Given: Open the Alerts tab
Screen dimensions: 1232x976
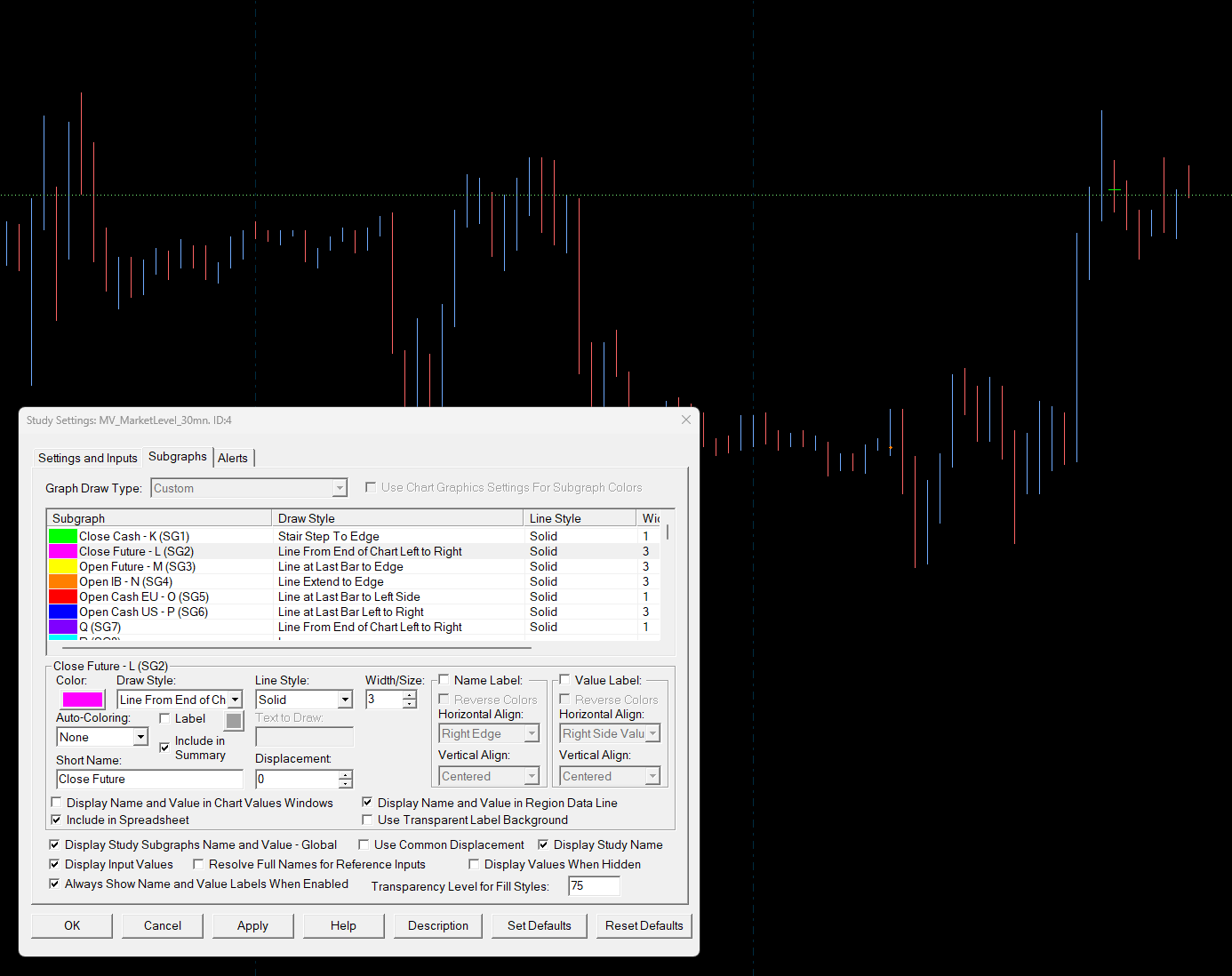Looking at the screenshot, I should (x=233, y=458).
